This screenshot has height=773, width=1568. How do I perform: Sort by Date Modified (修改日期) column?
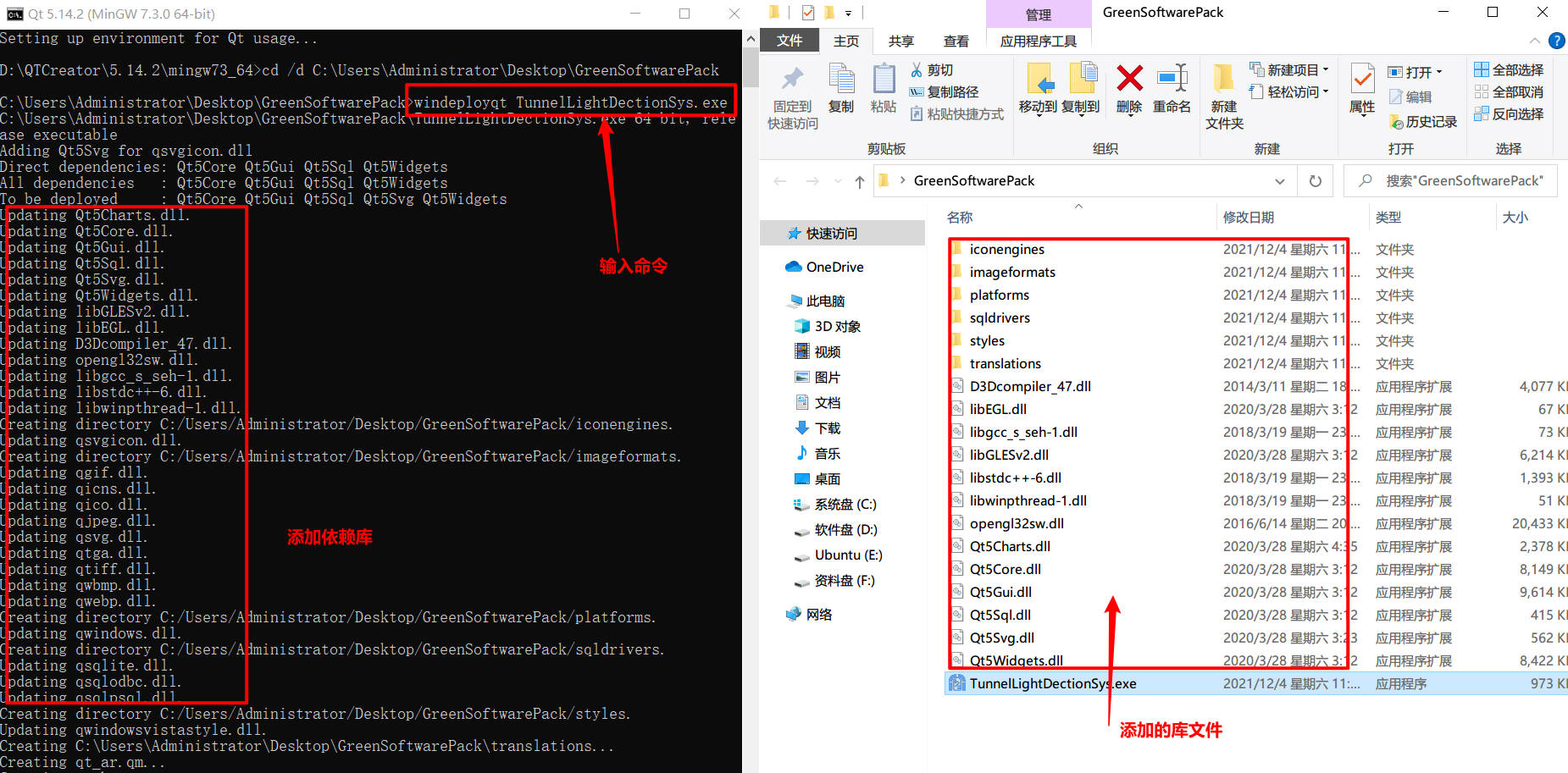pos(1249,218)
